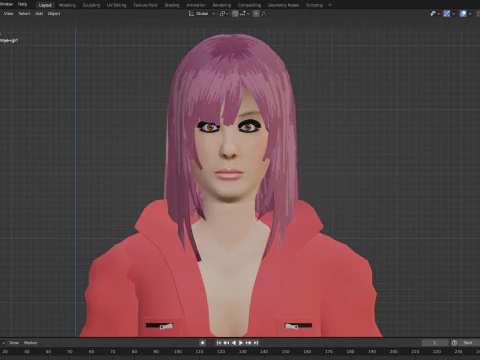This screenshot has width=480, height=360.
Task: Switch to the Sculpting workspace tab
Action: (x=91, y=5)
